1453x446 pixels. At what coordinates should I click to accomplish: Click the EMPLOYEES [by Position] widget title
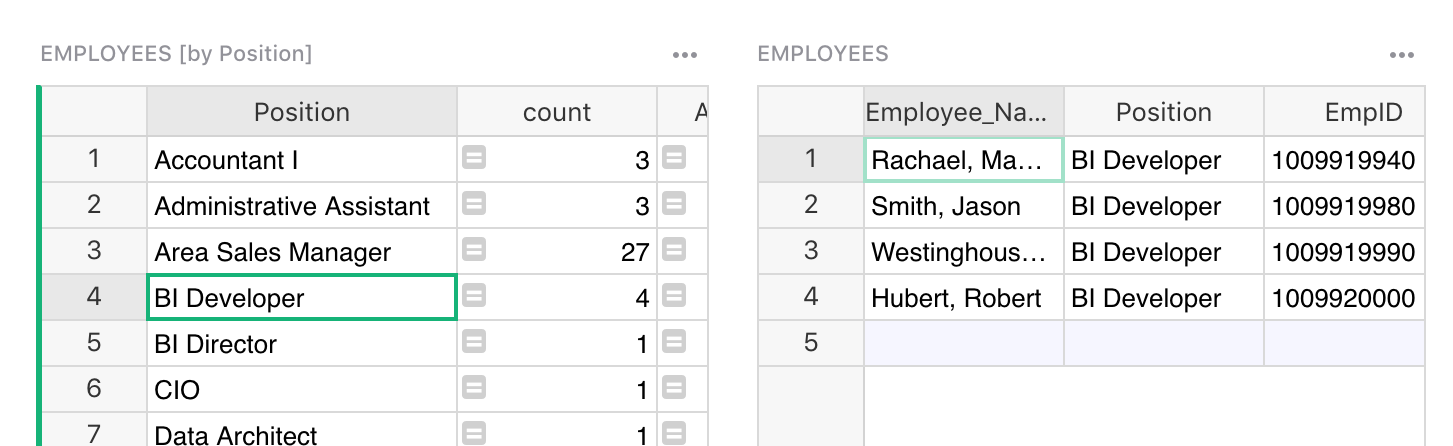click(176, 54)
